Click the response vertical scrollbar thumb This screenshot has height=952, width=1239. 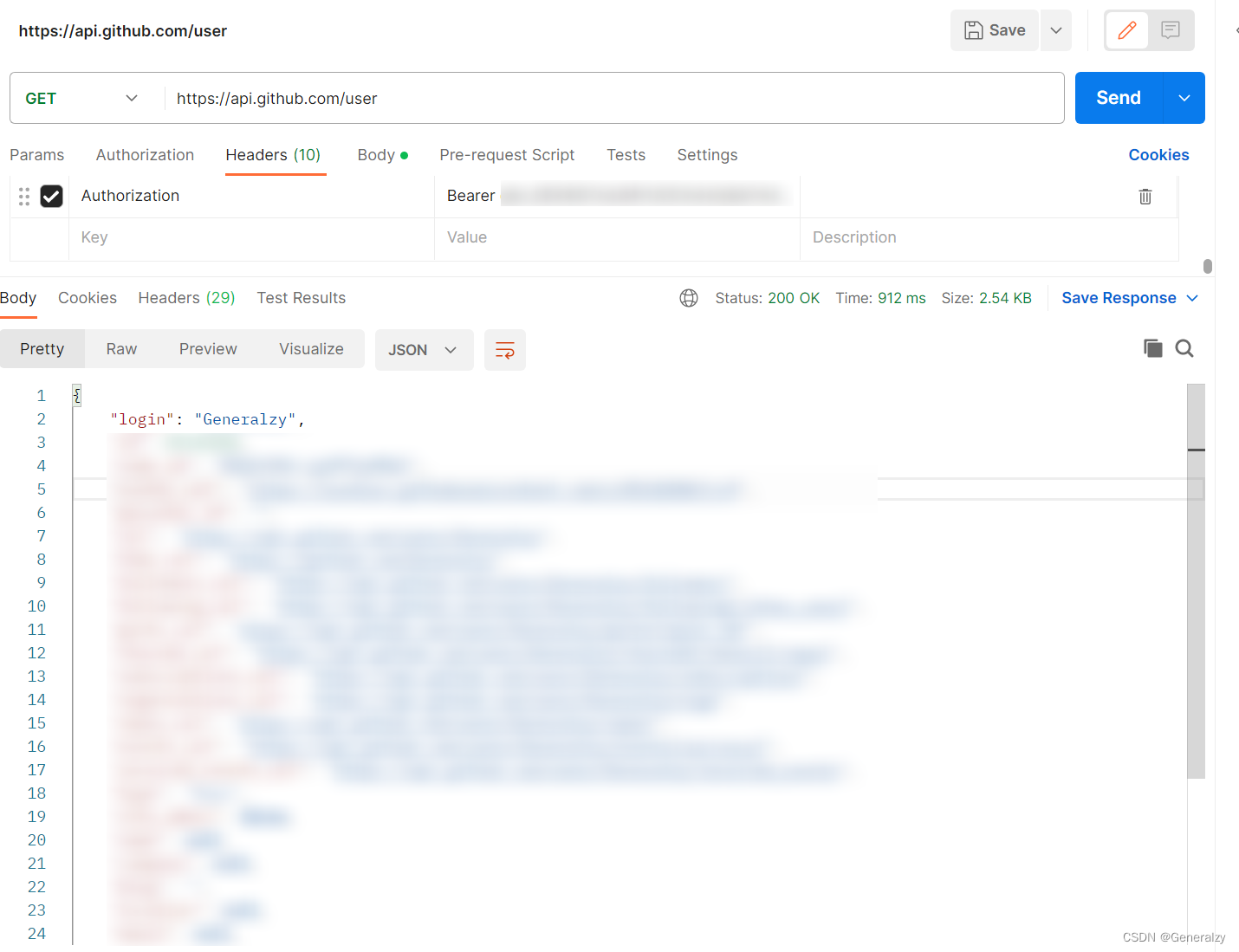[1196, 581]
